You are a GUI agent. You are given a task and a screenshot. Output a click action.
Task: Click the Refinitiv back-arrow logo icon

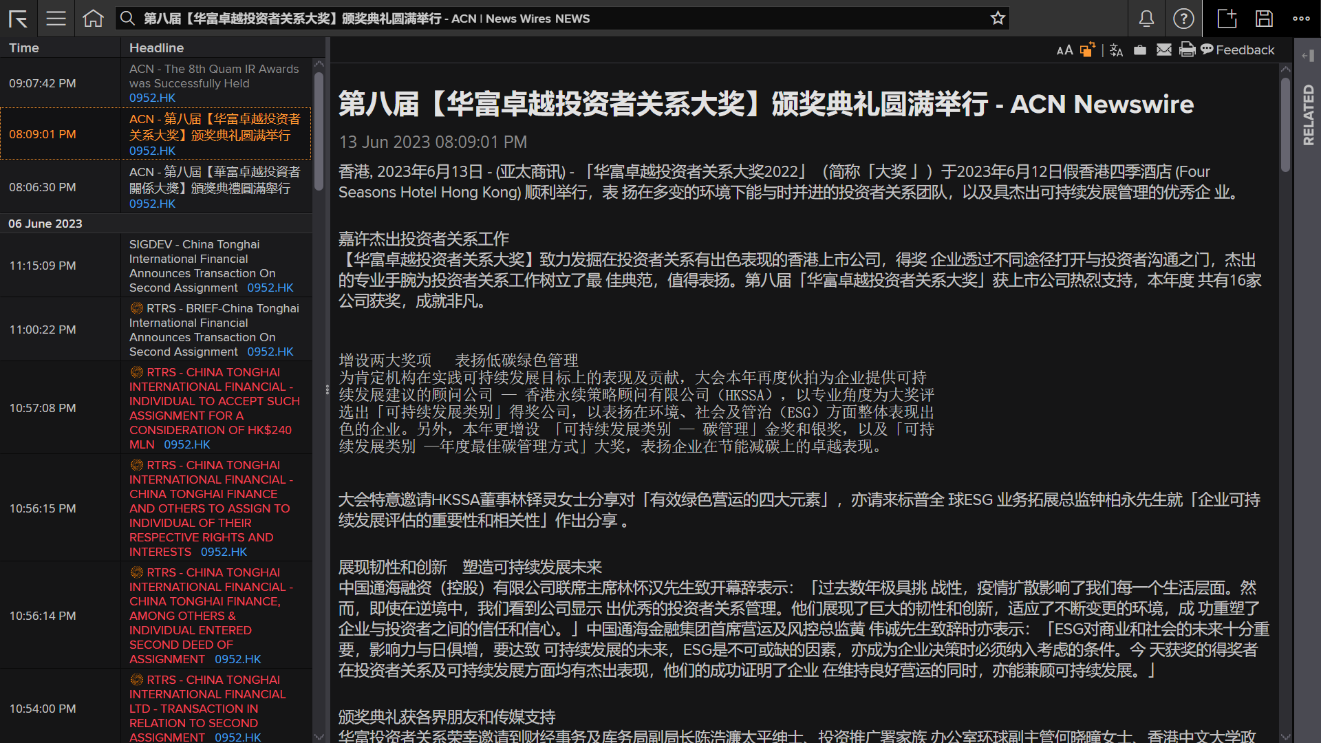point(18,18)
